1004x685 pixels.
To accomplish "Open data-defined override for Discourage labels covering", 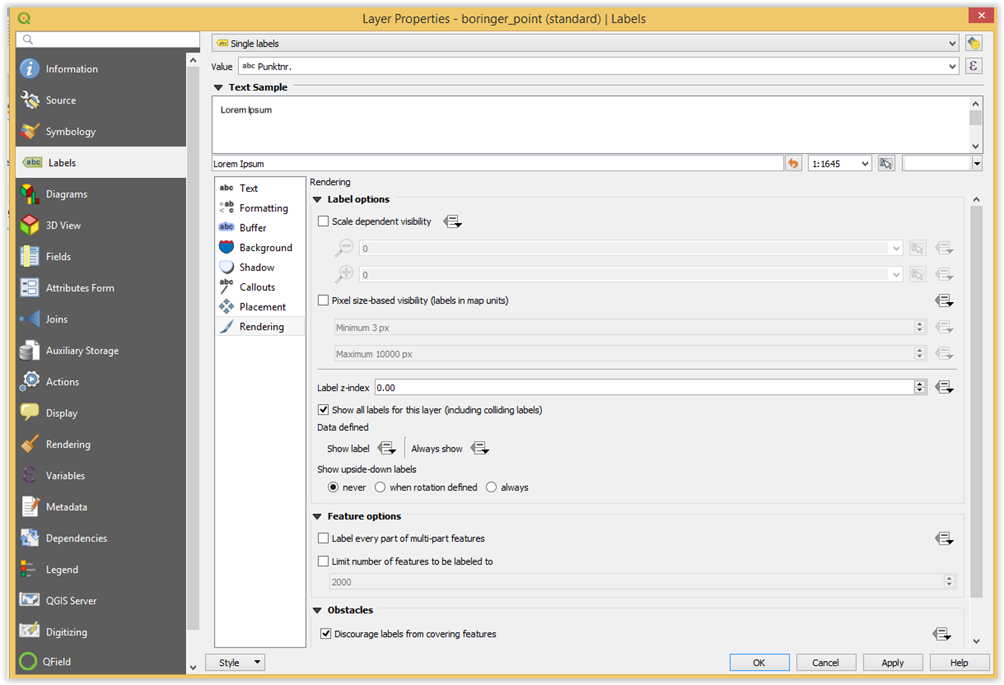I will (x=942, y=634).
